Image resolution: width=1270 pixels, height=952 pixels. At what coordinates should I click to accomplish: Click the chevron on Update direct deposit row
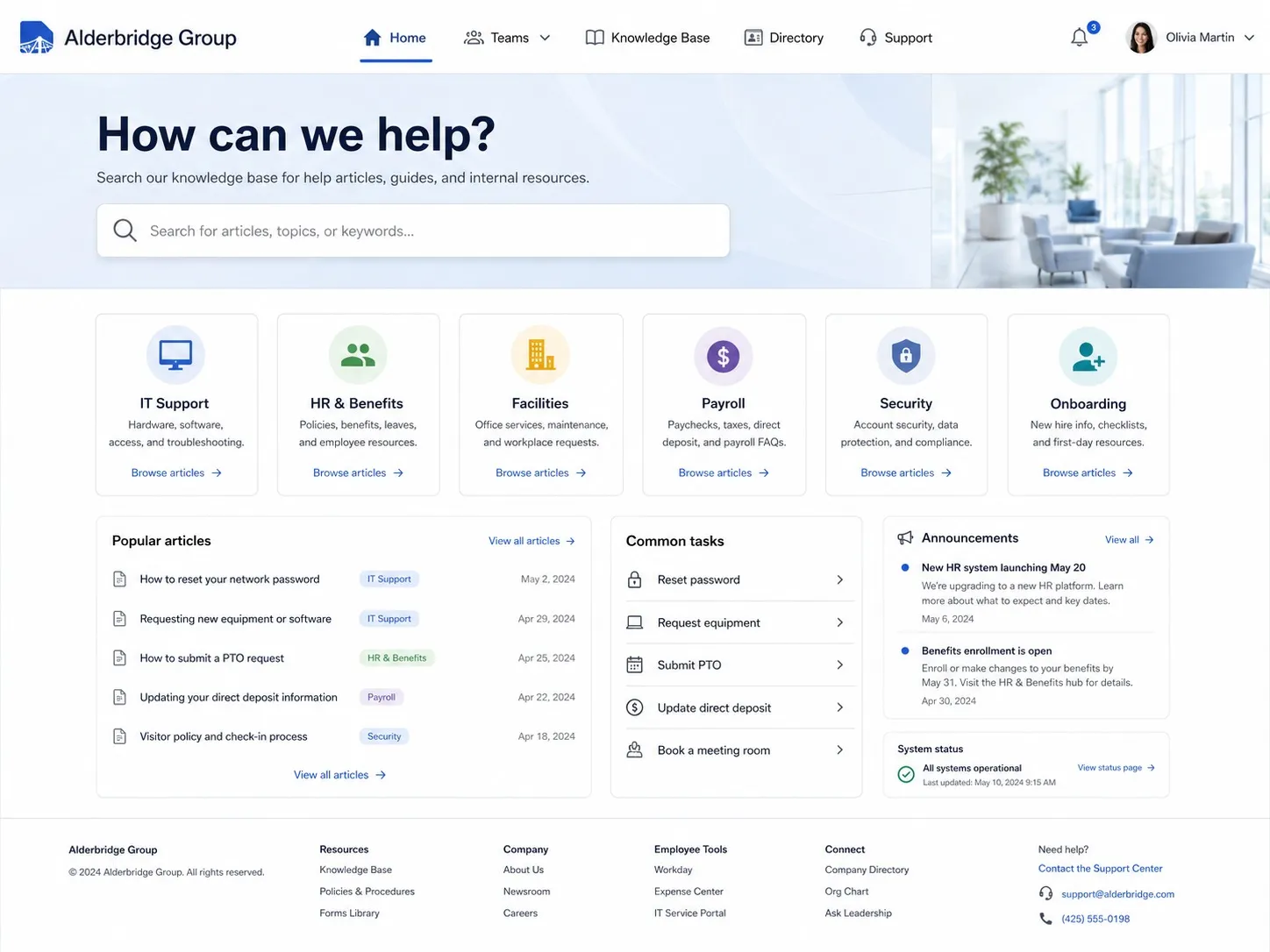[x=839, y=707]
